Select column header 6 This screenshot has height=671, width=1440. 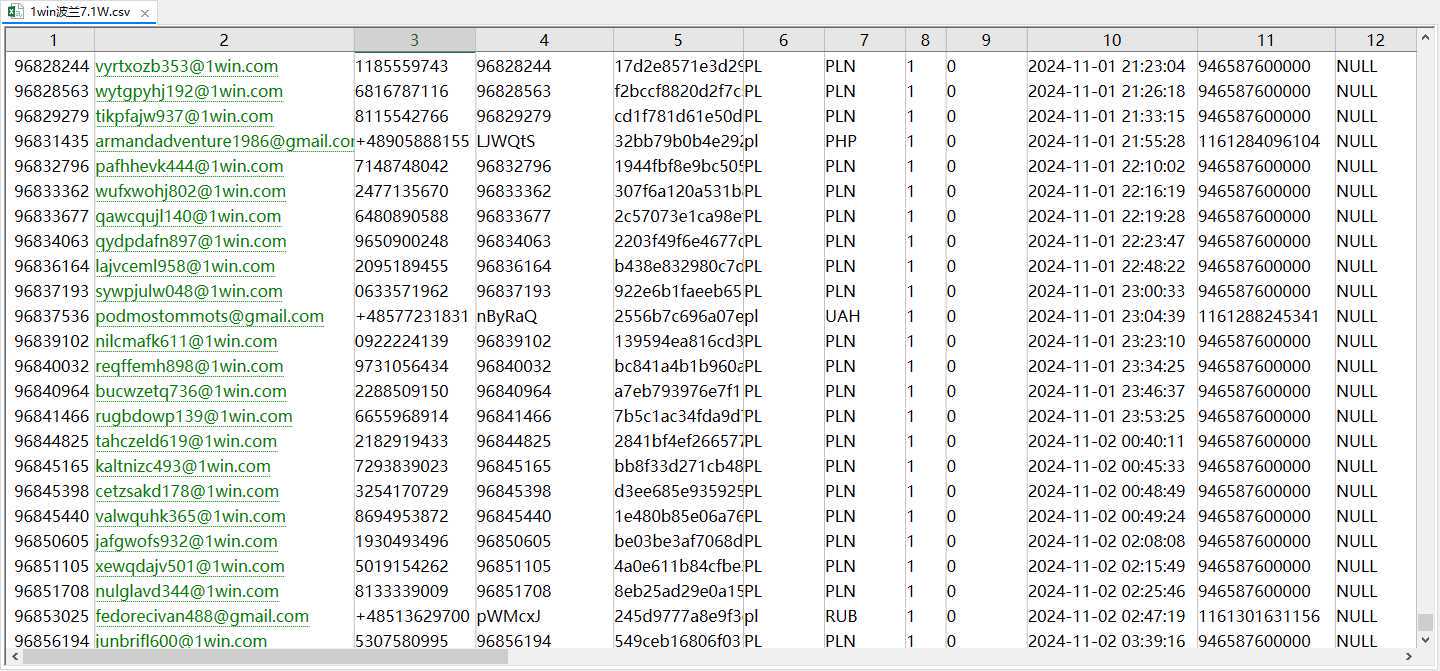pos(784,40)
